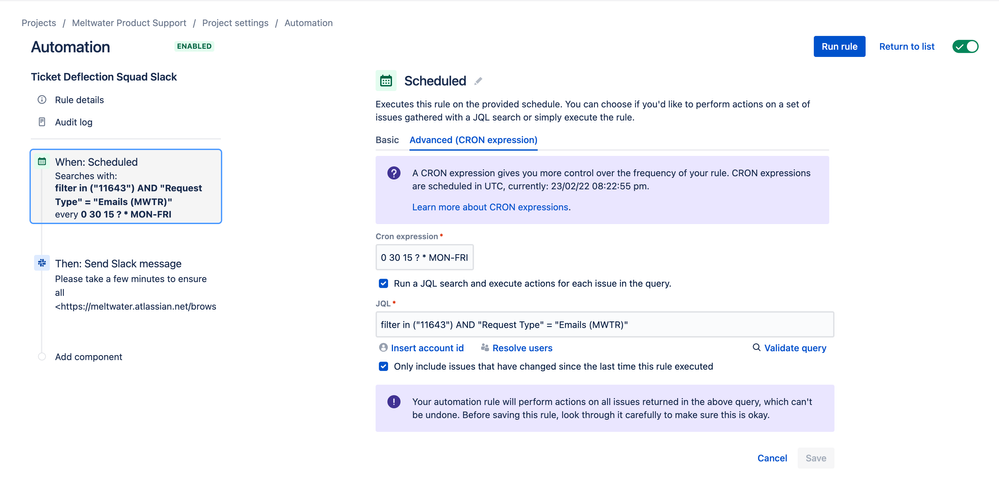
Task: Click Project settings breadcrumb
Action: click(235, 23)
